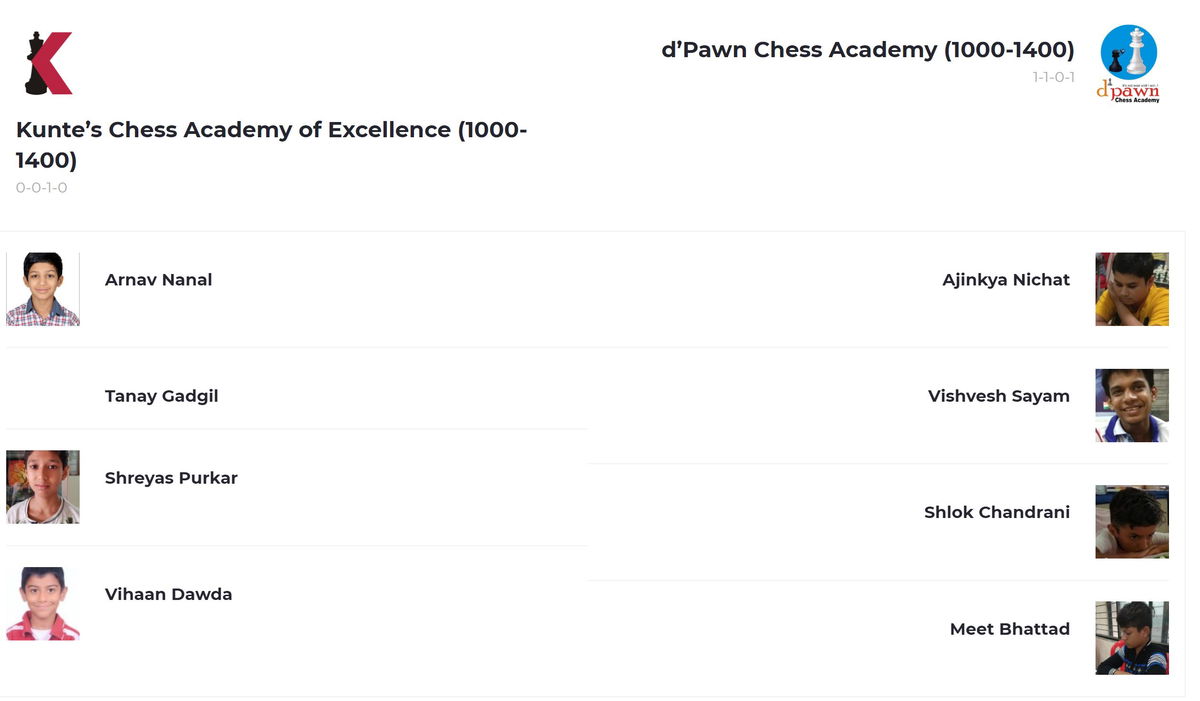
Task: Click Kunte's Chess Academy red K logo
Action: click(x=48, y=63)
